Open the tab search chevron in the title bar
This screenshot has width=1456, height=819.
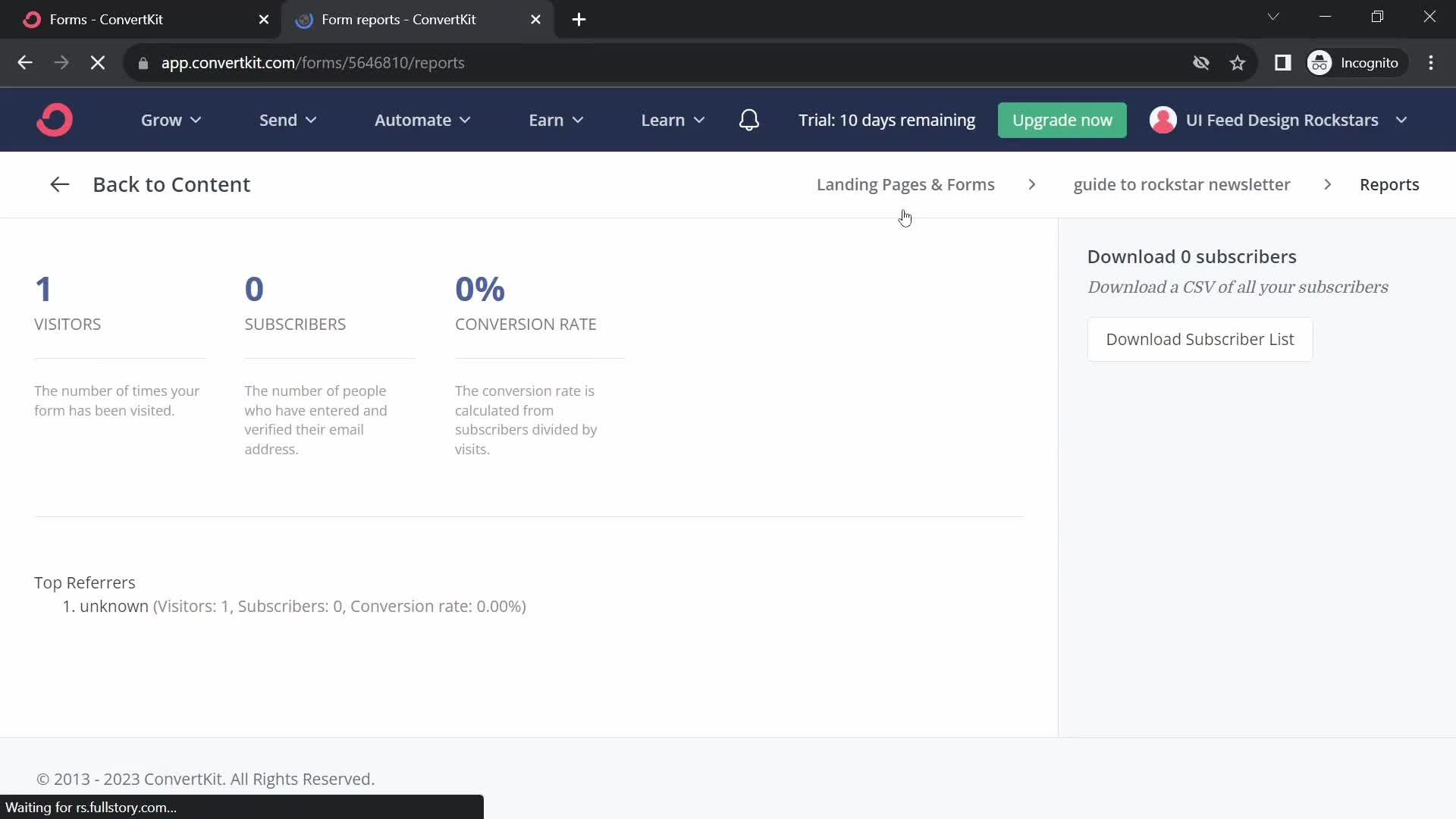tap(1273, 17)
